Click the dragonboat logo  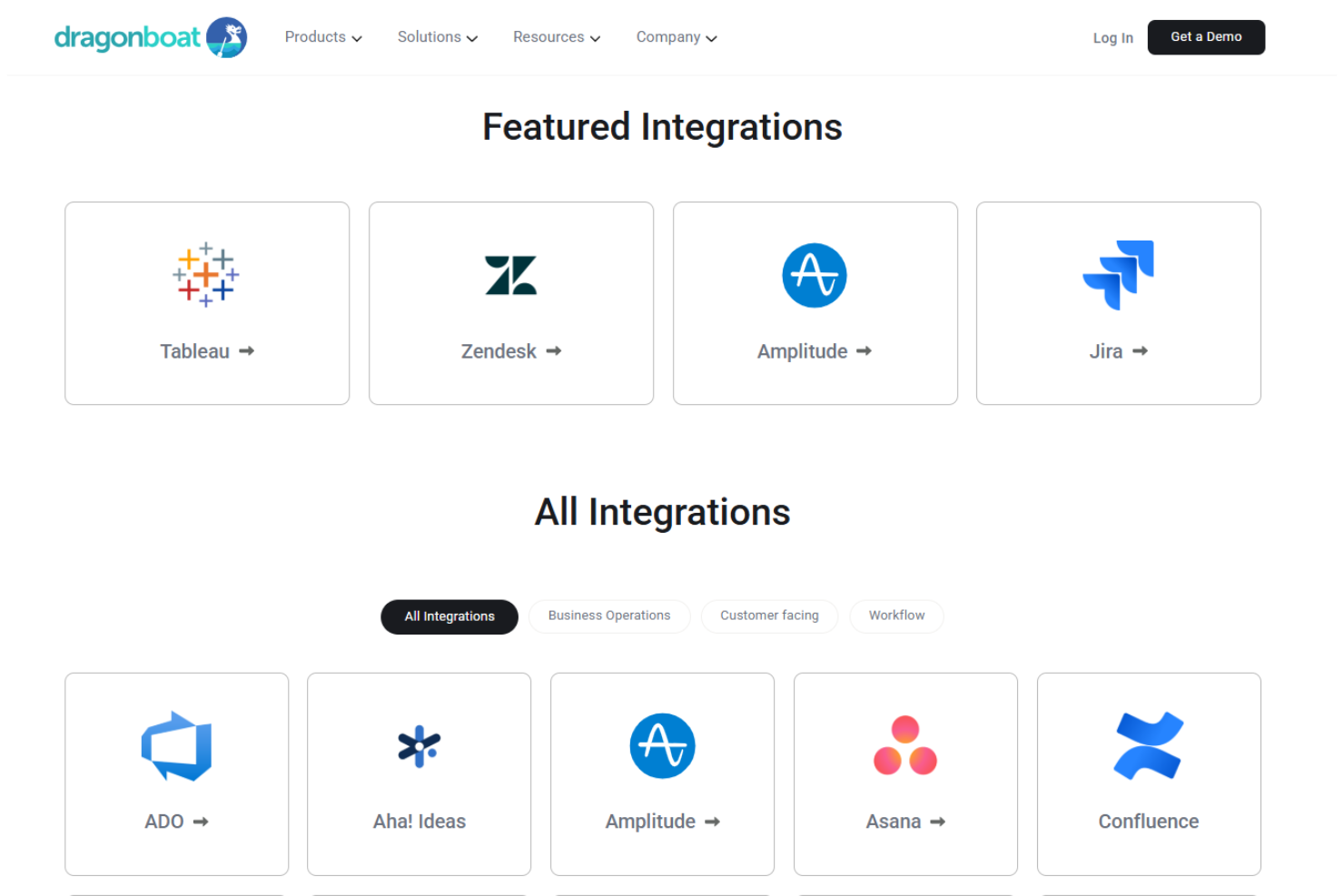[151, 37]
